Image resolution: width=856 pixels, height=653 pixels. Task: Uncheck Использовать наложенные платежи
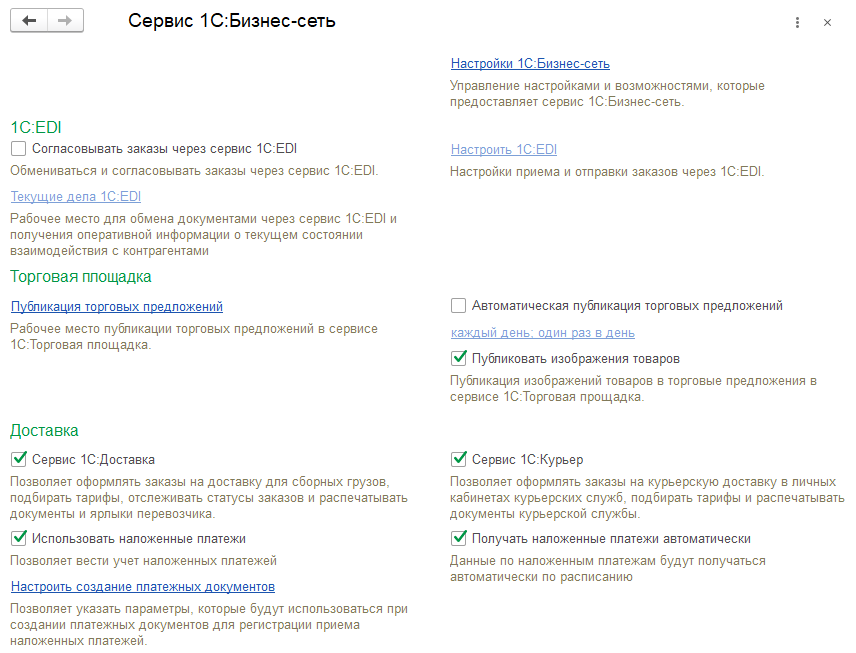pos(19,539)
